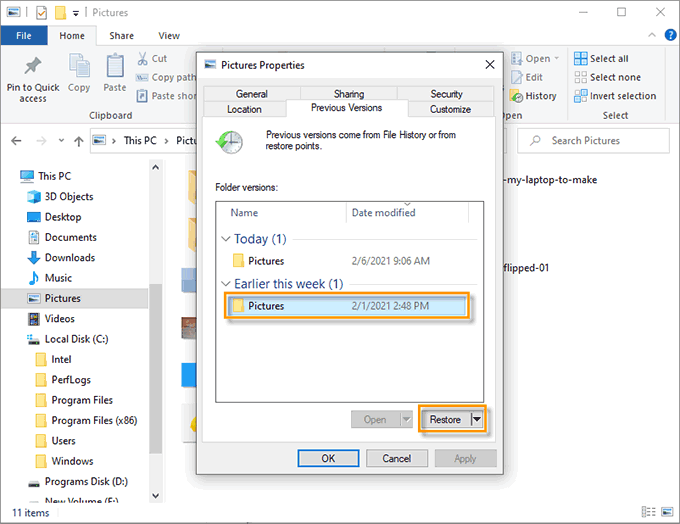Click OK in Pictures Properties
This screenshot has width=680, height=524.
pos(328,458)
